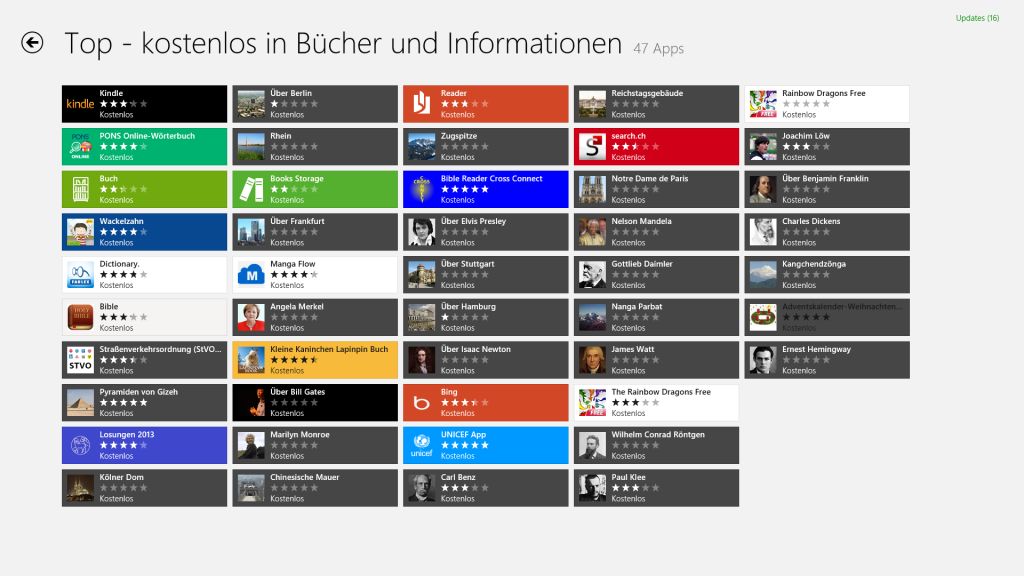The image size is (1024, 576).
Task: Open the Zugspitze mountain thumbnail
Action: [x=422, y=146]
